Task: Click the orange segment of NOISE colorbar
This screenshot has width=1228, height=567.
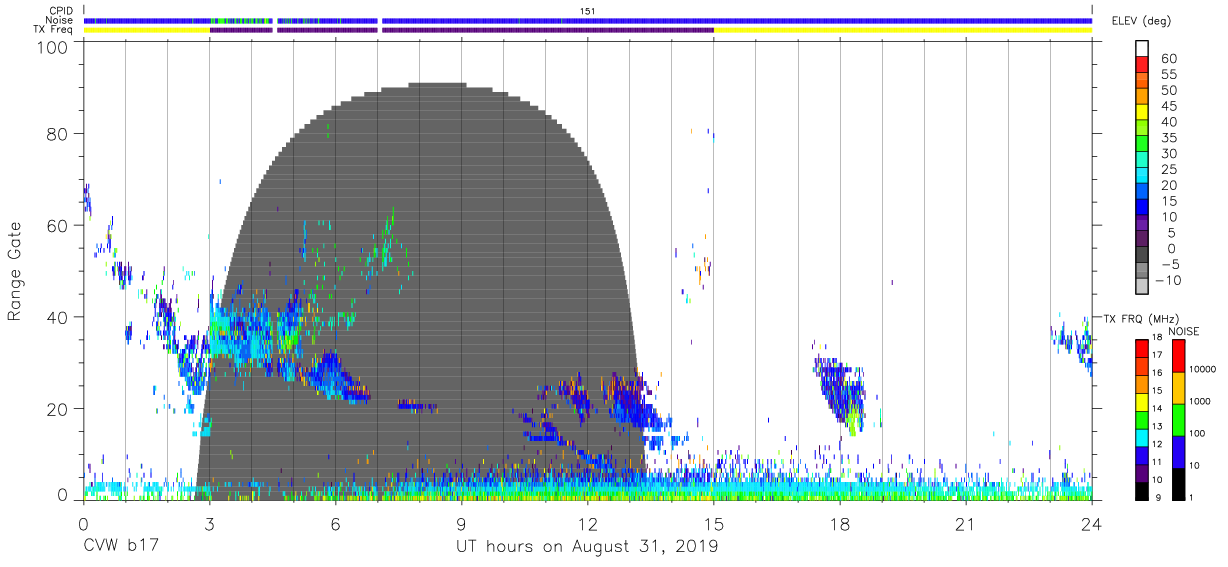Action: coord(1178,387)
